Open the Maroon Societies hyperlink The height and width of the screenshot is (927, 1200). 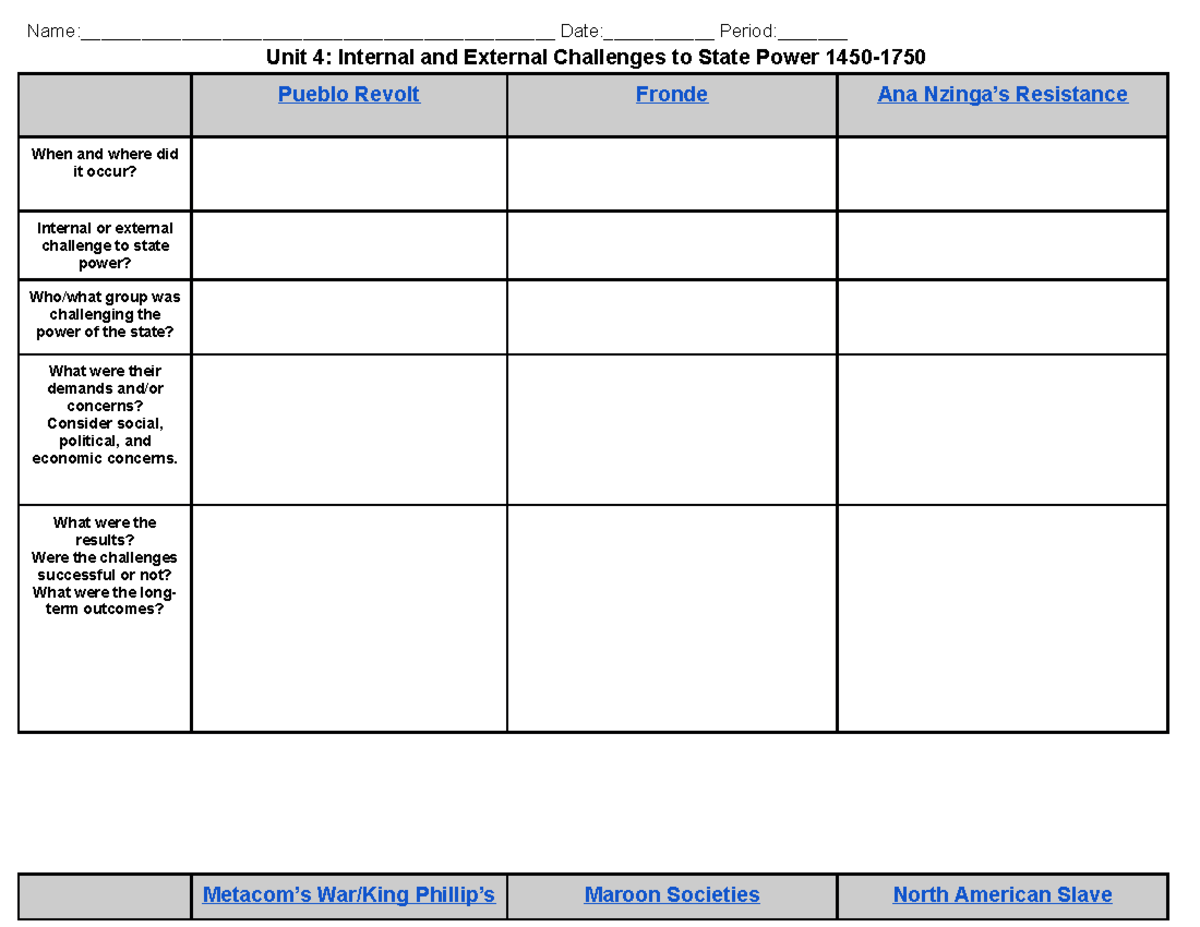671,894
